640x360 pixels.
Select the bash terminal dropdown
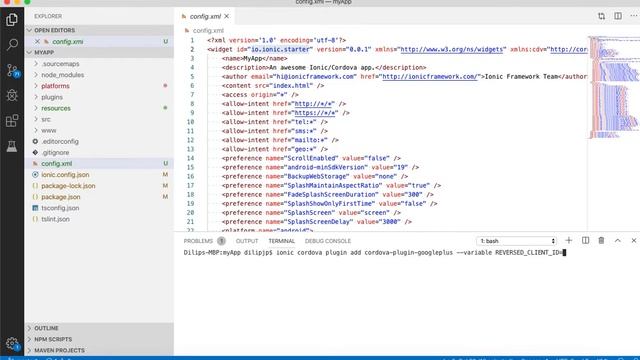click(516, 241)
